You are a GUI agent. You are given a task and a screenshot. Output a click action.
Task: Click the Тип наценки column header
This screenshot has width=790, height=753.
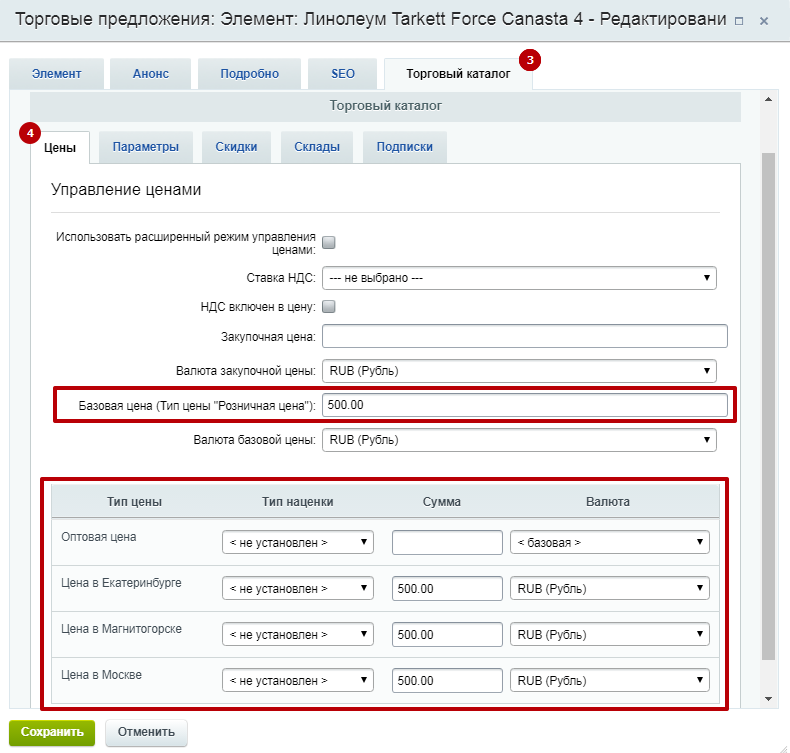[298, 502]
